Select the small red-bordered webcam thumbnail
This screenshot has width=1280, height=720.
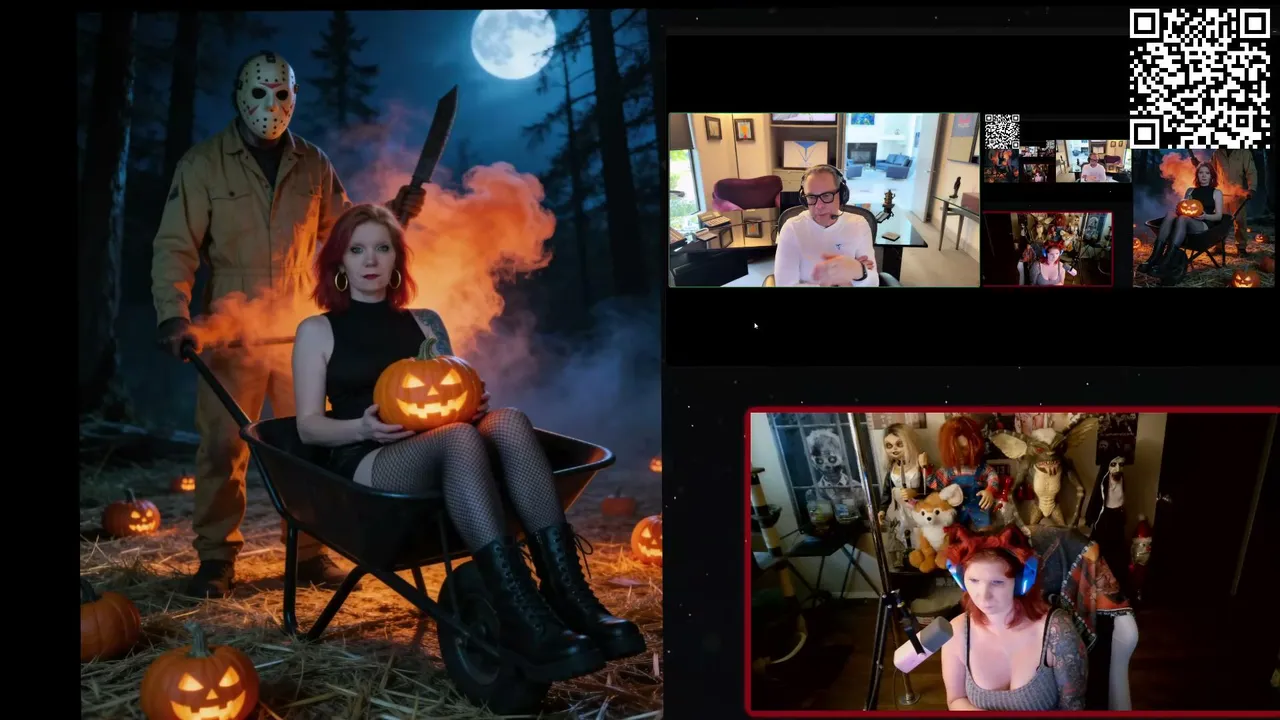[x=1047, y=249]
